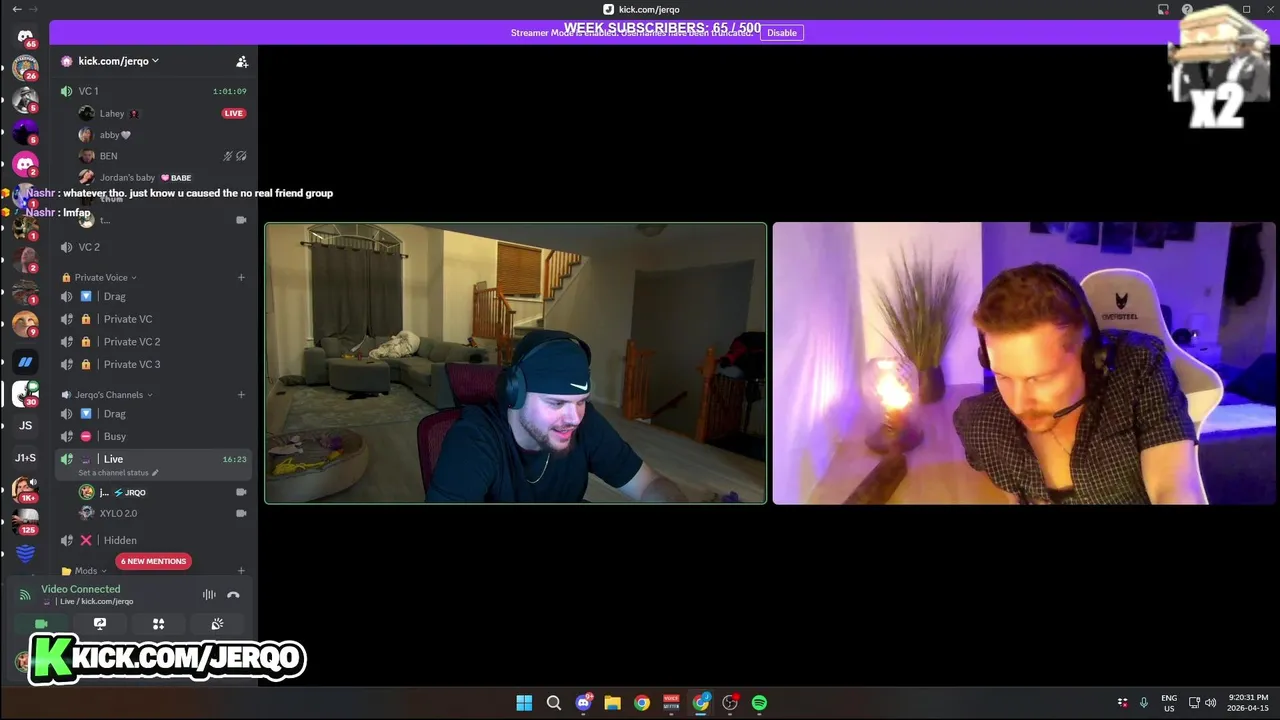The height and width of the screenshot is (720, 1280).
Task: Open clock and date in taskbar
Action: [x=1246, y=703]
